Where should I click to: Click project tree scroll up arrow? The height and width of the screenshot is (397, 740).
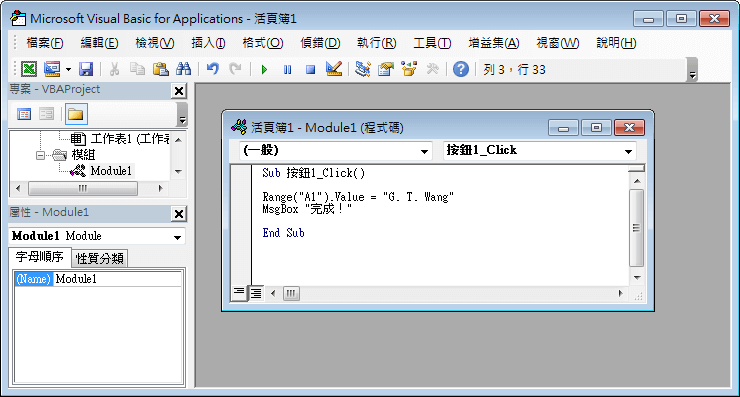[x=178, y=140]
